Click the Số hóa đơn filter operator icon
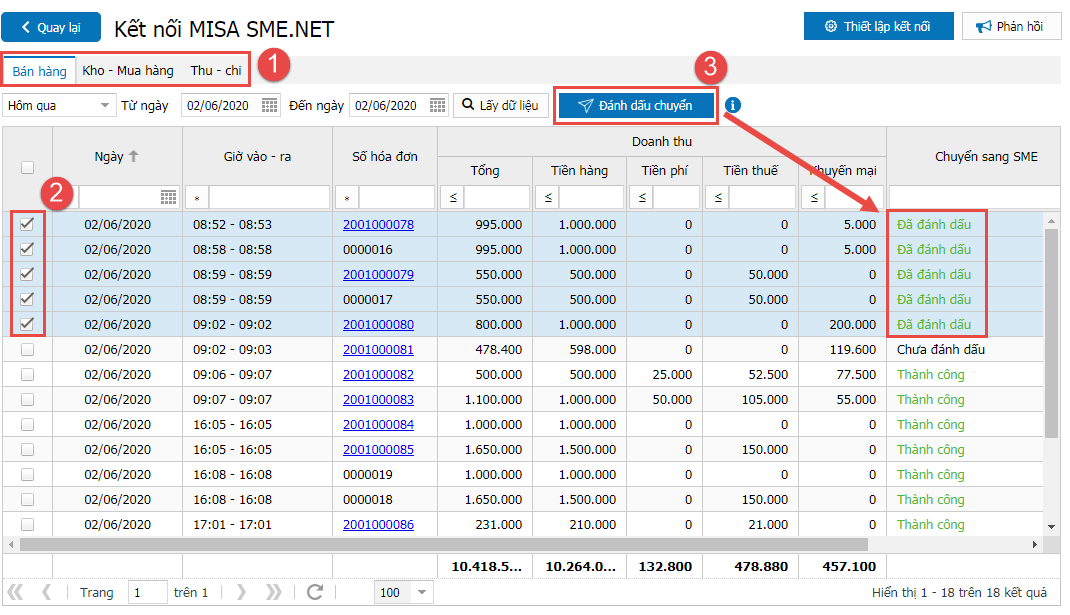 click(x=347, y=198)
